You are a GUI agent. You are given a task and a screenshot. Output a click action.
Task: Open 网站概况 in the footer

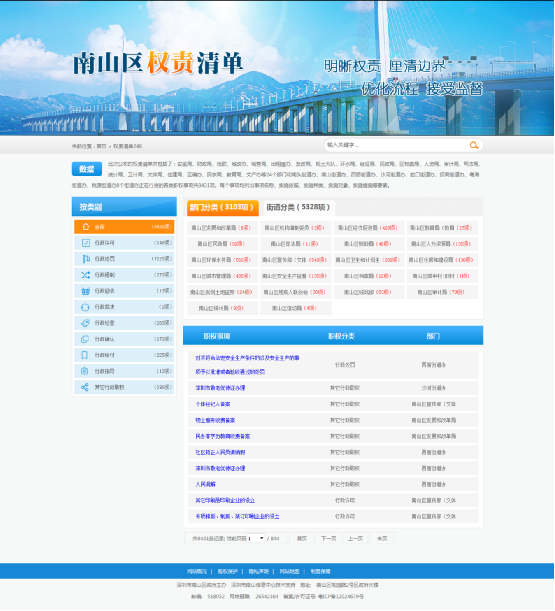pos(197,572)
